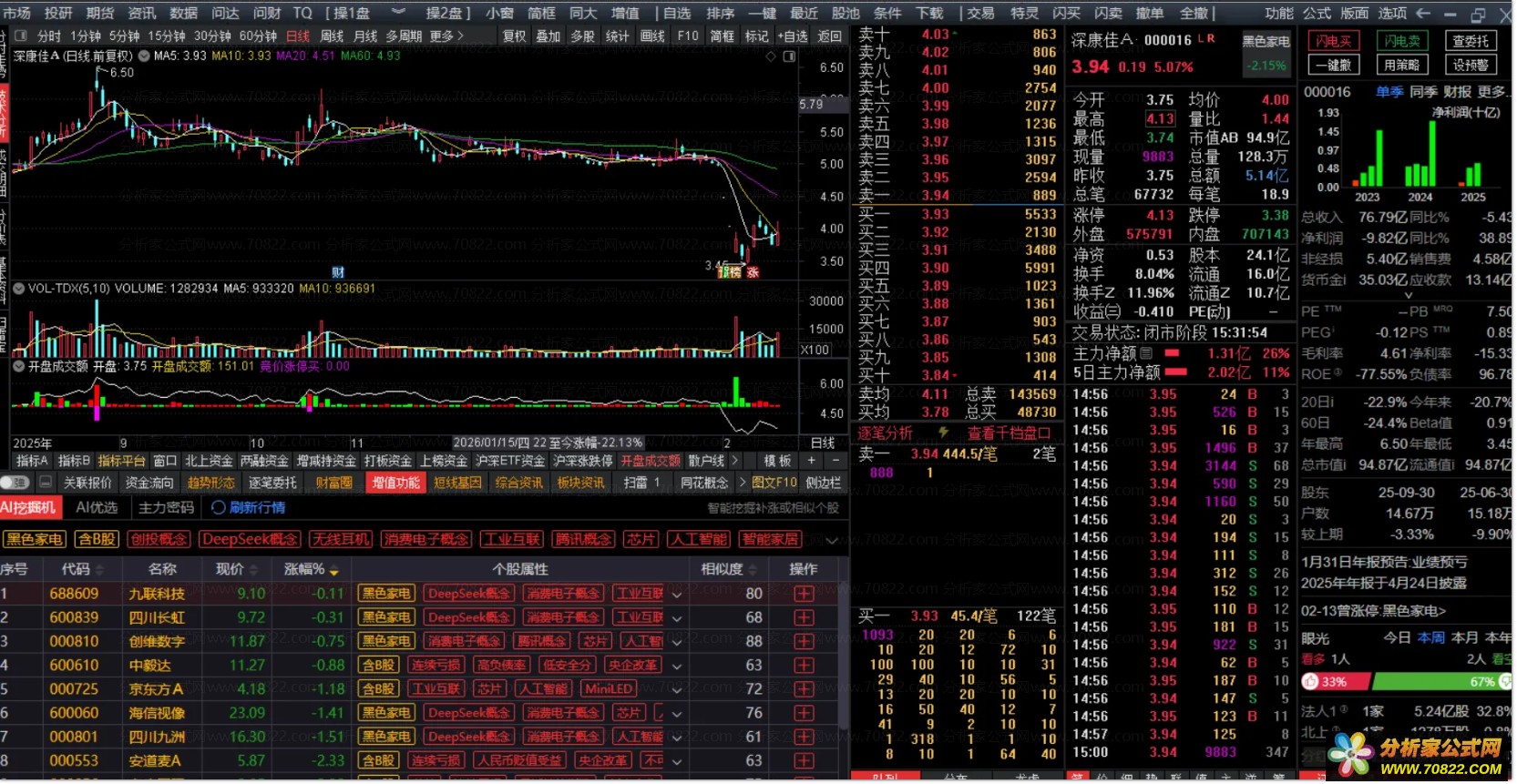Click the panel layout icon left of 分时
The width and height of the screenshot is (1517, 784).
pyautogui.click(x=20, y=36)
